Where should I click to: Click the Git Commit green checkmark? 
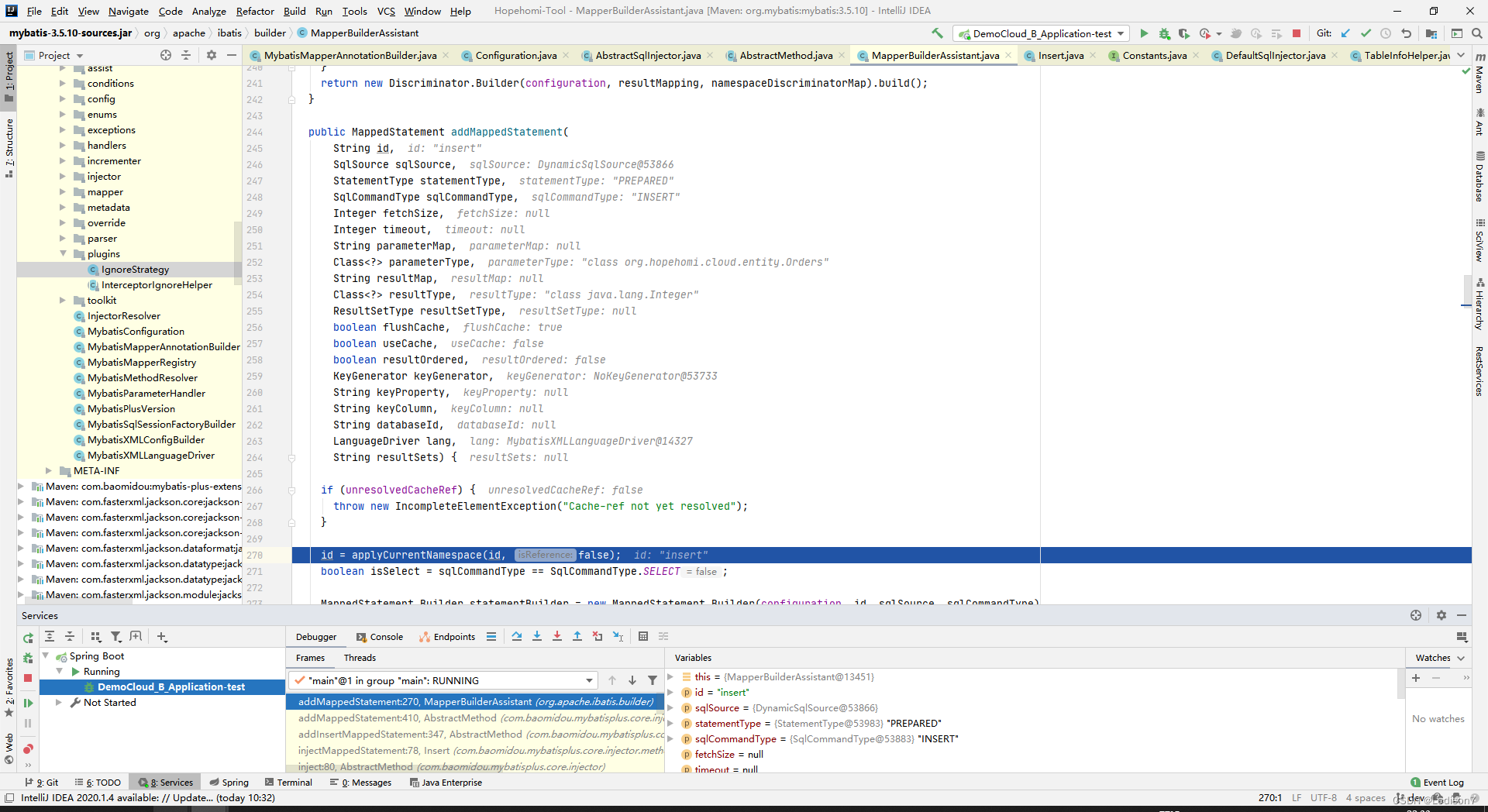pyautogui.click(x=1366, y=33)
